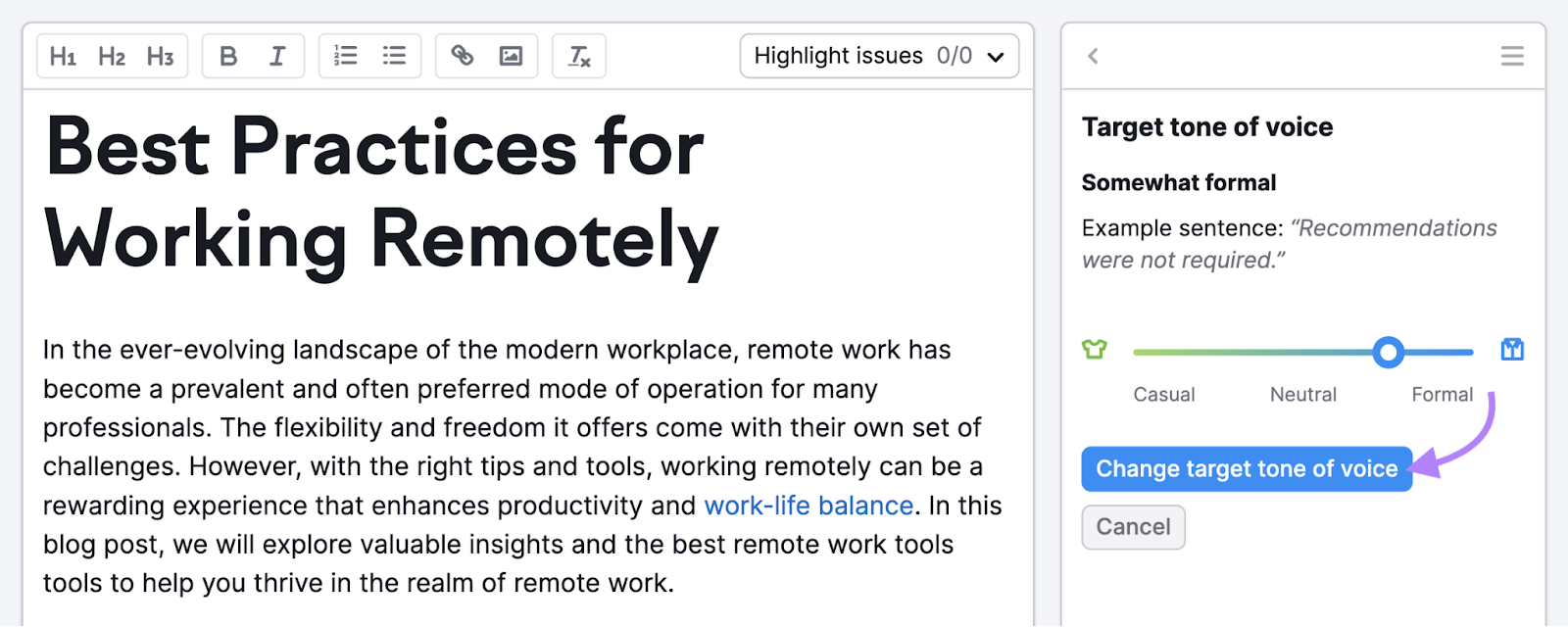Click the formal suit icon

click(x=1512, y=349)
